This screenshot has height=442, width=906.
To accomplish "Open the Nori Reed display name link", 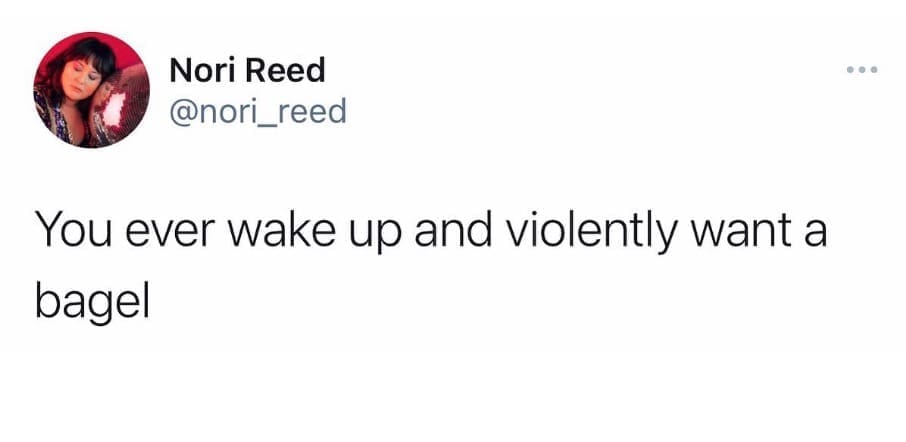I will click(247, 70).
